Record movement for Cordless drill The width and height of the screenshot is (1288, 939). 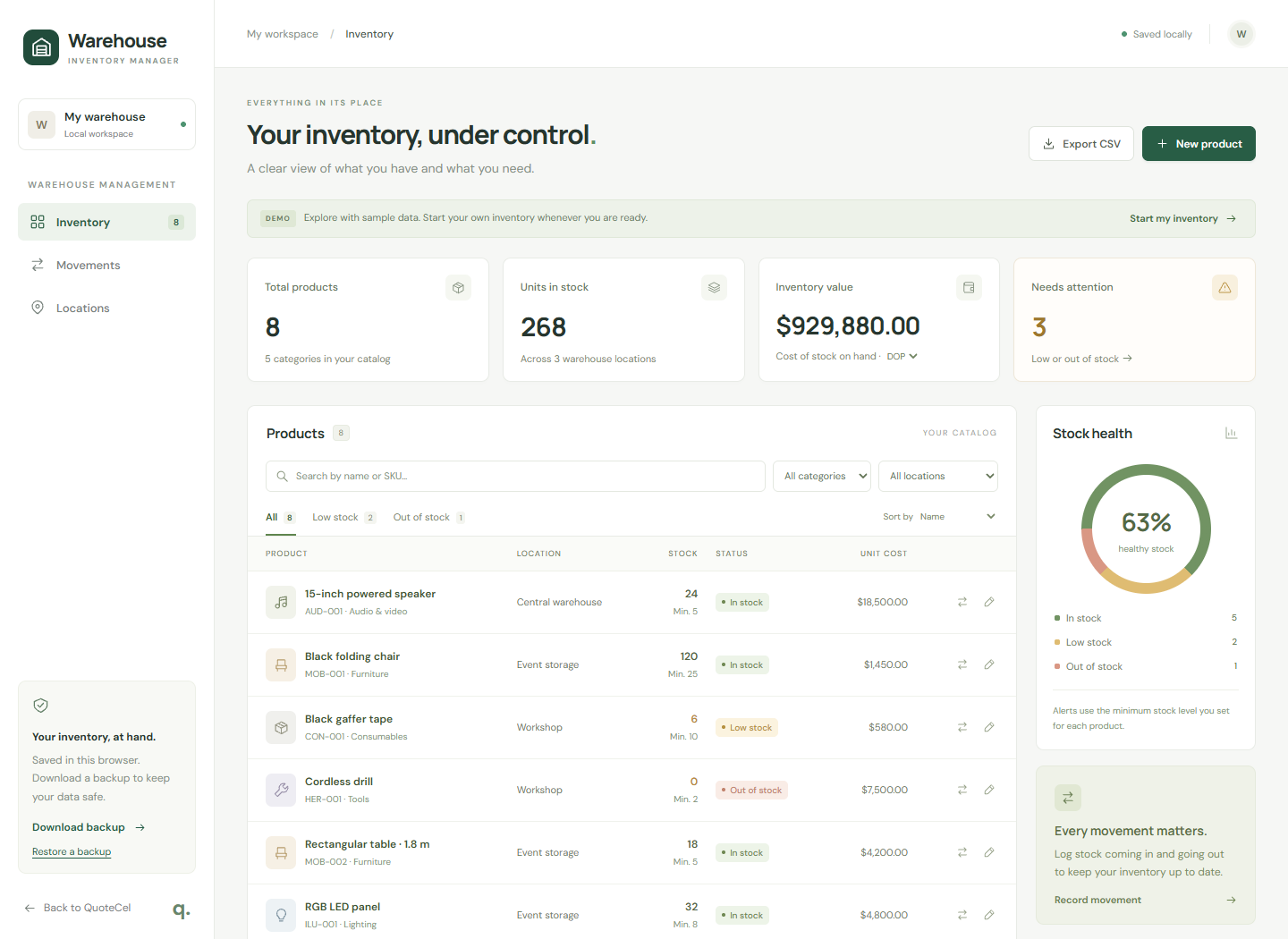[x=962, y=790]
